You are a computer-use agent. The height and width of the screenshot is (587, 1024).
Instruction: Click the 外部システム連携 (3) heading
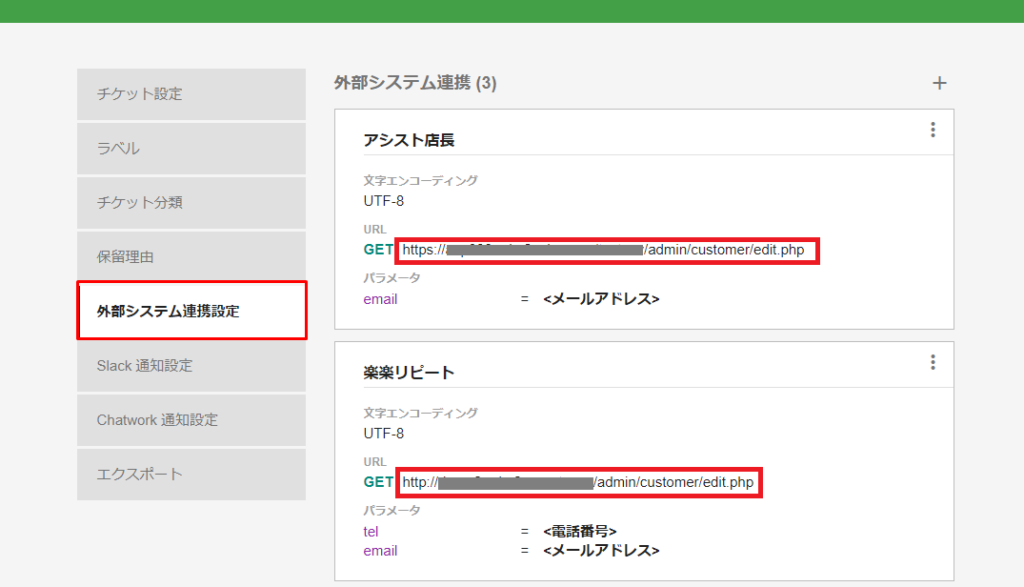[415, 83]
